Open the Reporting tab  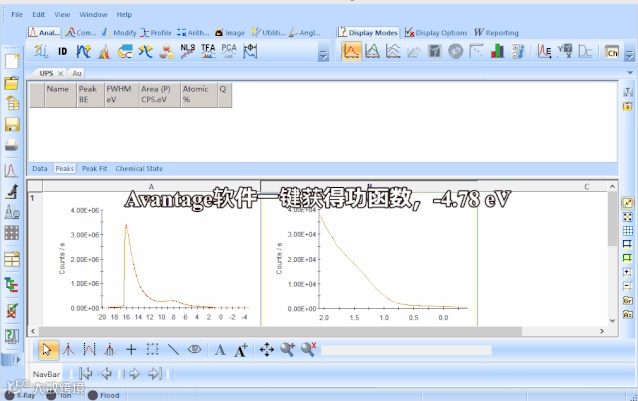point(496,33)
